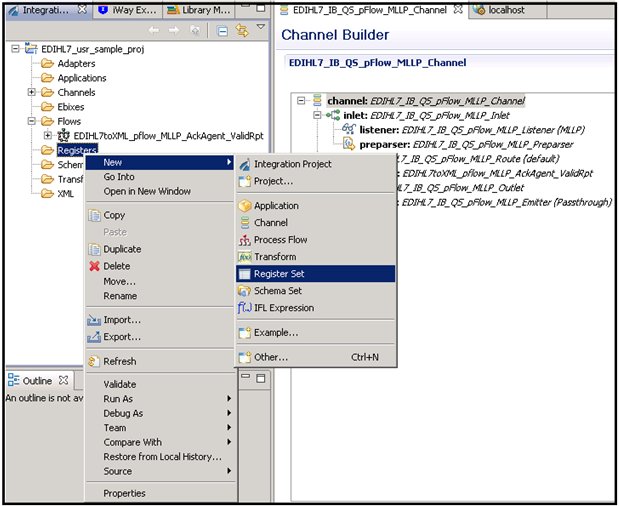Click the IFL Expression icon

[x=245, y=308]
